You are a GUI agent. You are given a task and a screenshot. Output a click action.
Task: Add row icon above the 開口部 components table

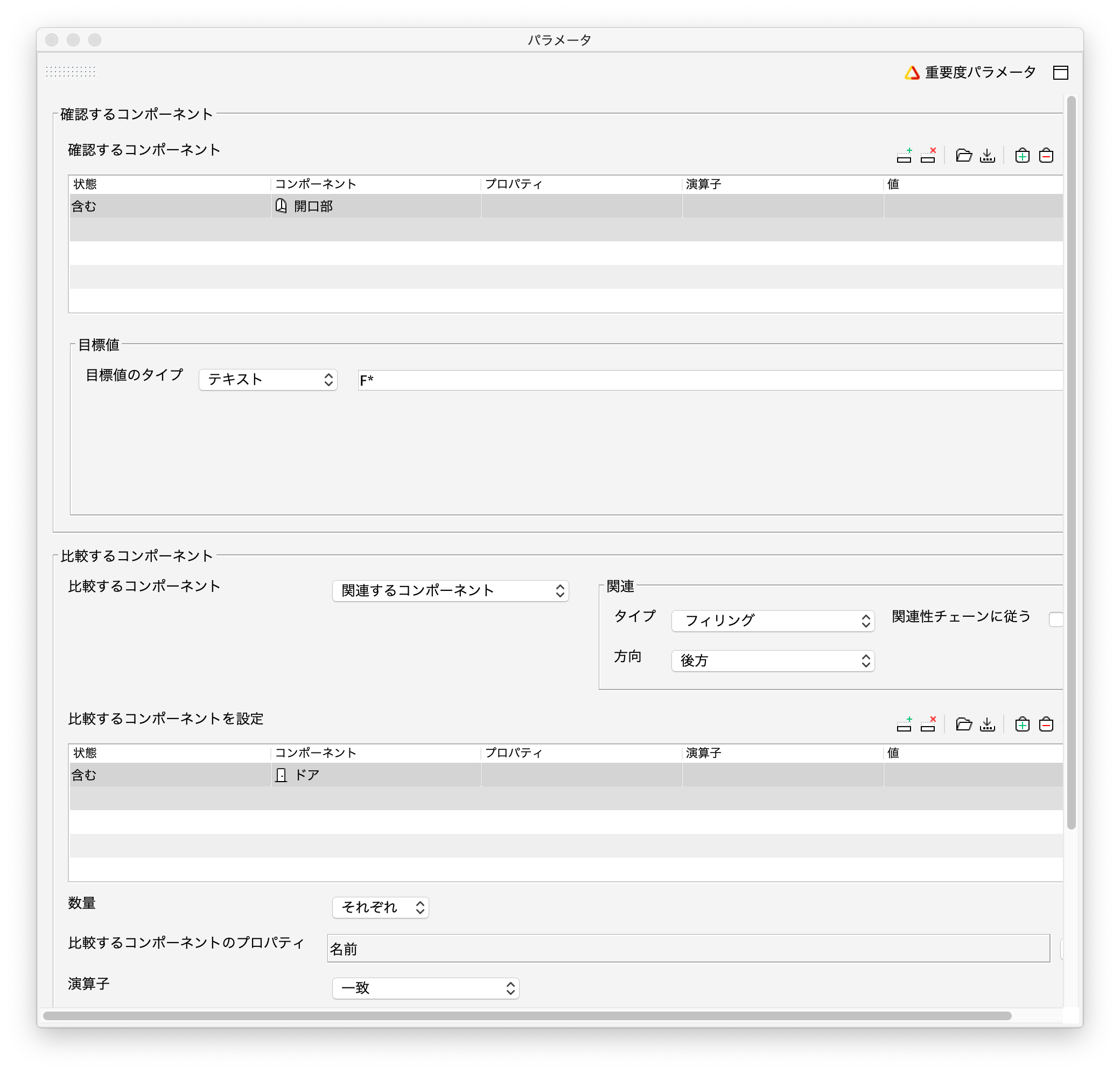point(904,156)
